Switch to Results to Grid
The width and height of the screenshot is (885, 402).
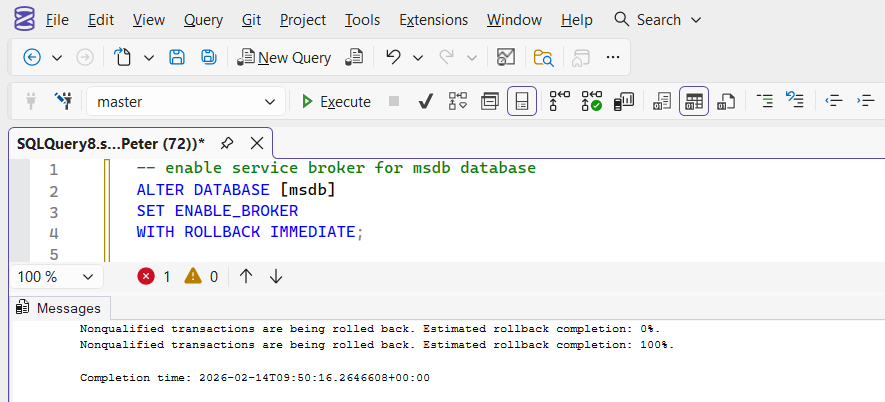(x=694, y=102)
